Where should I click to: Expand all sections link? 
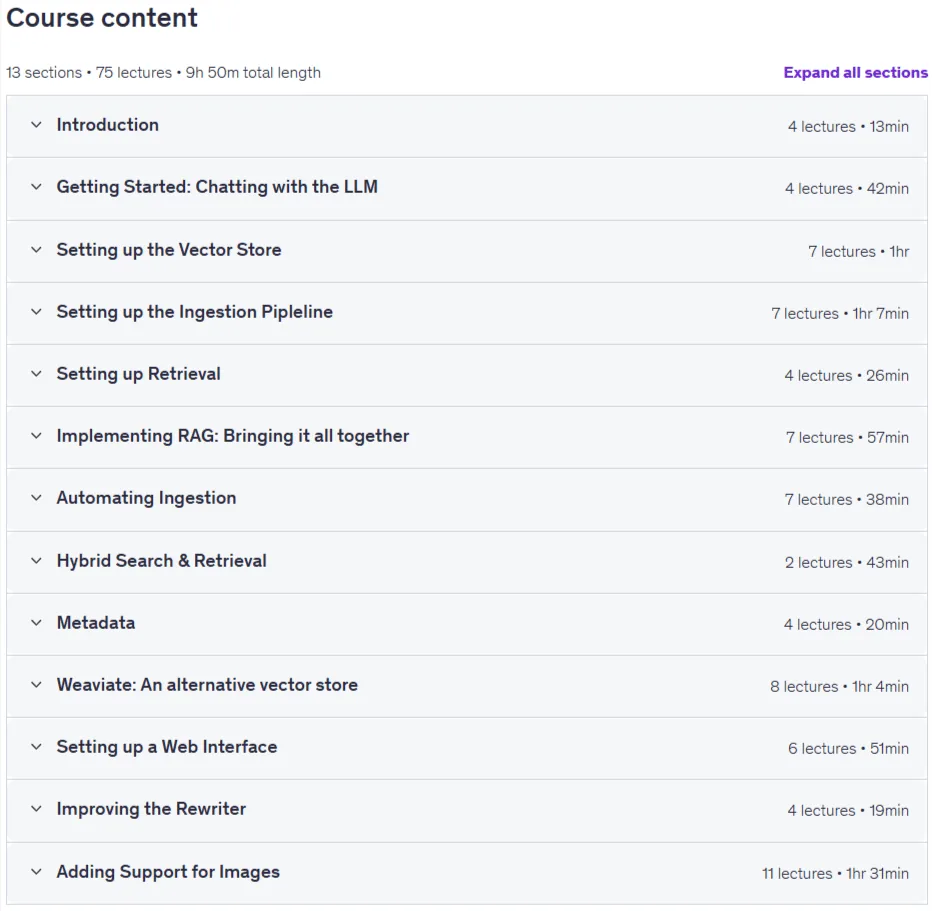(x=855, y=72)
